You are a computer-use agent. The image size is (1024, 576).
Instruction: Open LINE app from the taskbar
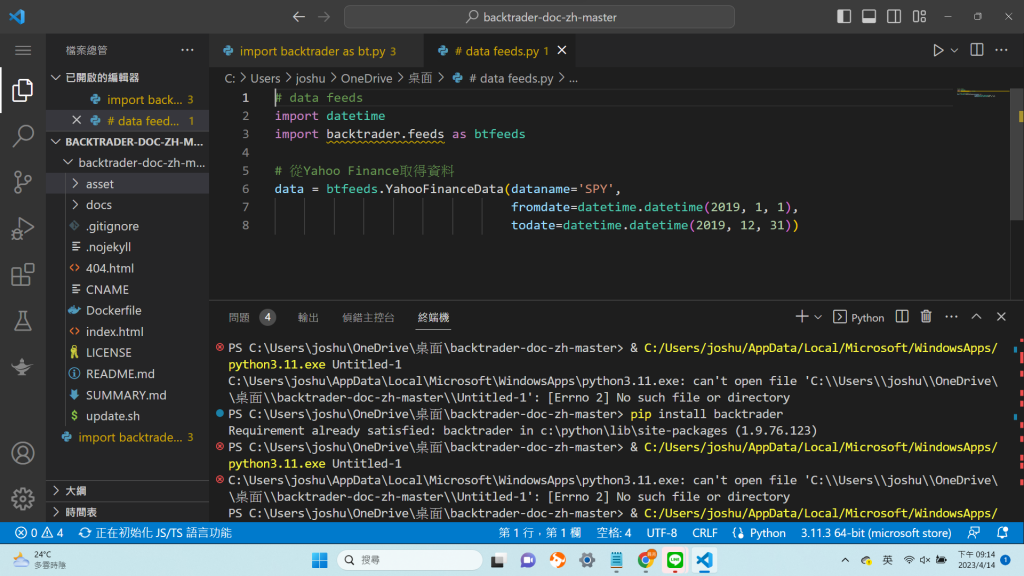click(675, 560)
